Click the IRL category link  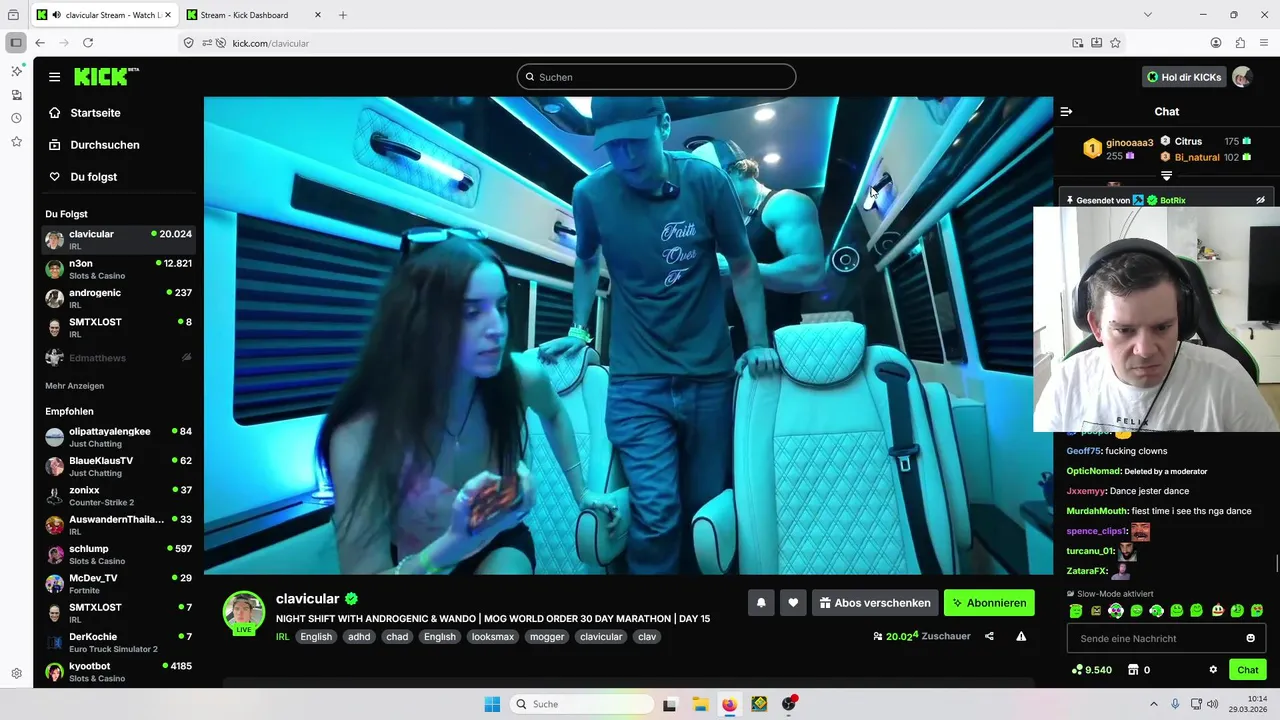(x=283, y=637)
